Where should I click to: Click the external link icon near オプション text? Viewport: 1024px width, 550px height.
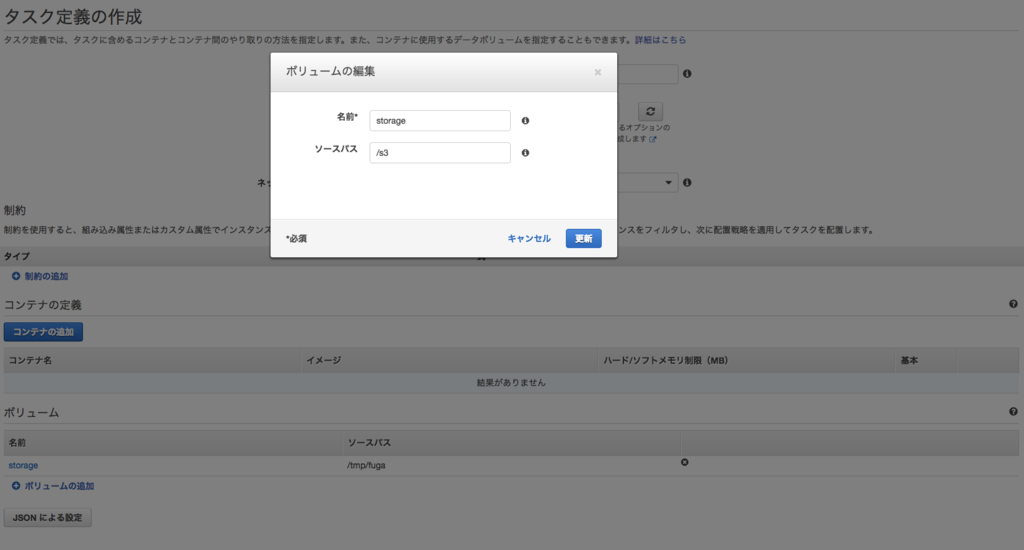point(652,139)
